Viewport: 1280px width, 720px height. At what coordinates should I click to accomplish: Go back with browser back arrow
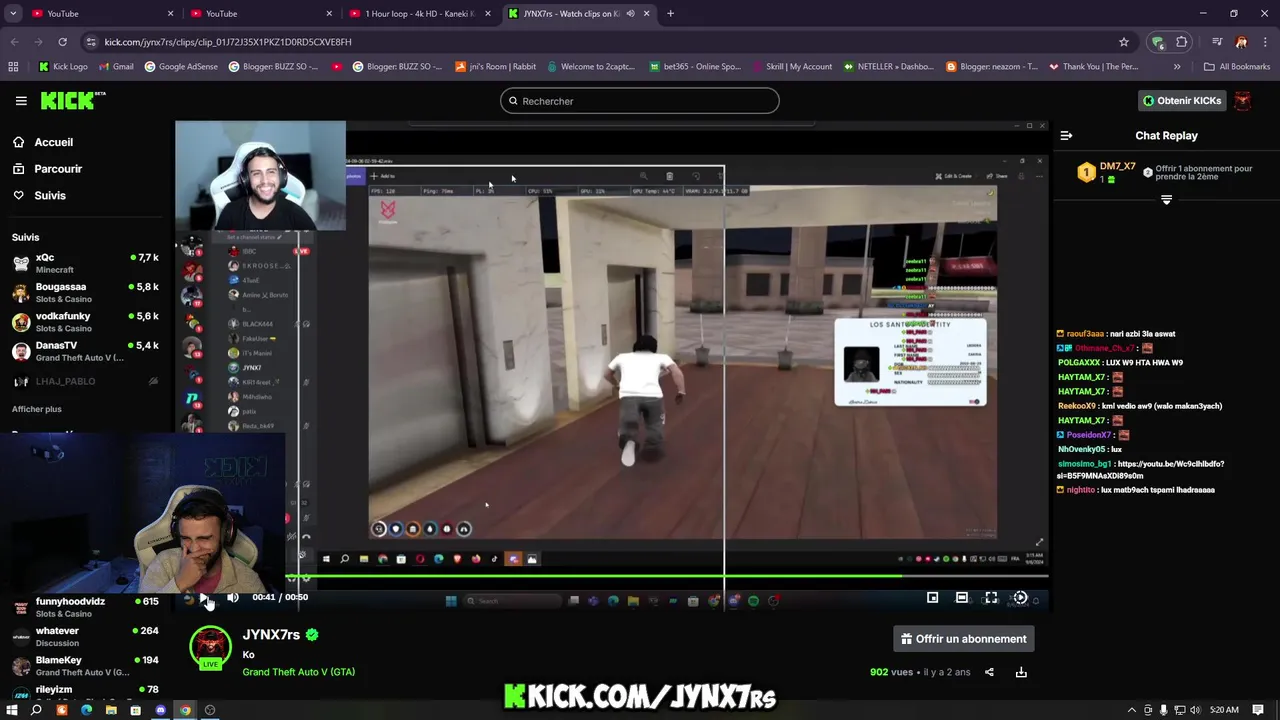[14, 42]
